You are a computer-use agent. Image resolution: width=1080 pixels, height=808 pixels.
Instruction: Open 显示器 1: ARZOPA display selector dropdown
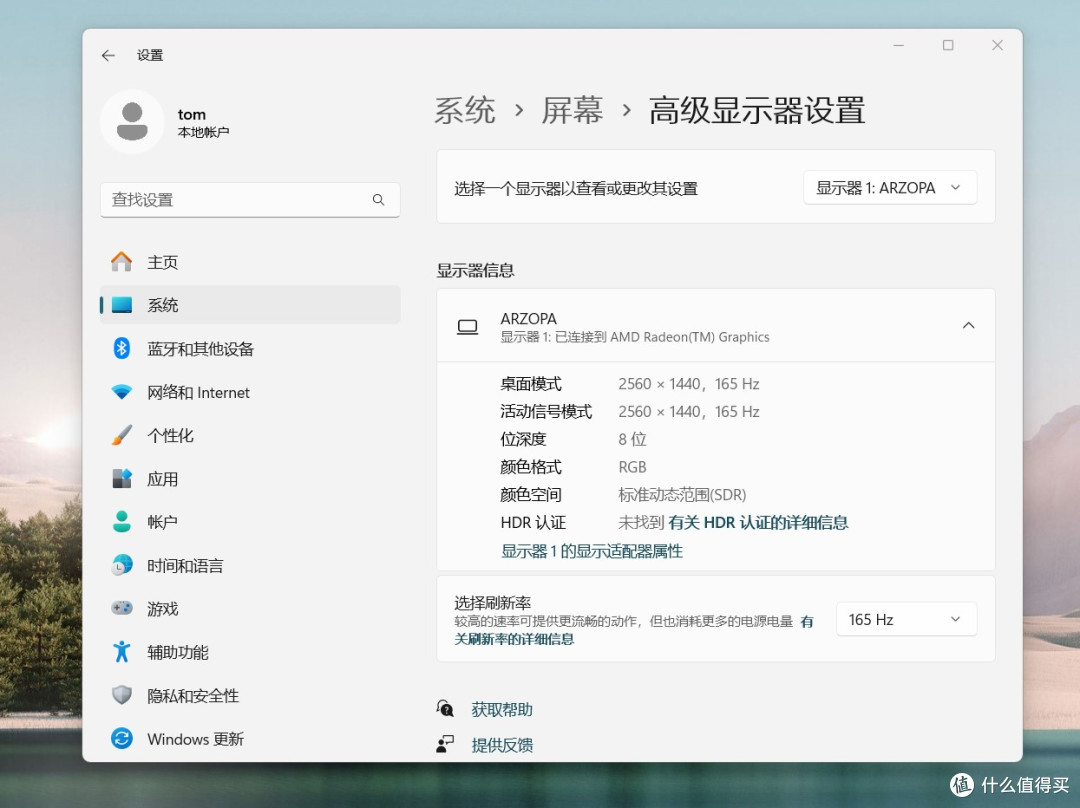890,187
